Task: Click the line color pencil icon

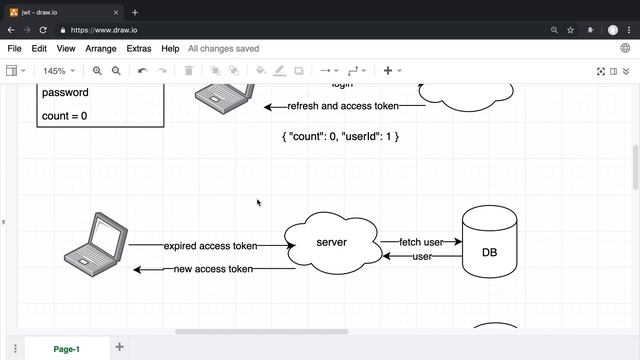Action: click(x=280, y=71)
